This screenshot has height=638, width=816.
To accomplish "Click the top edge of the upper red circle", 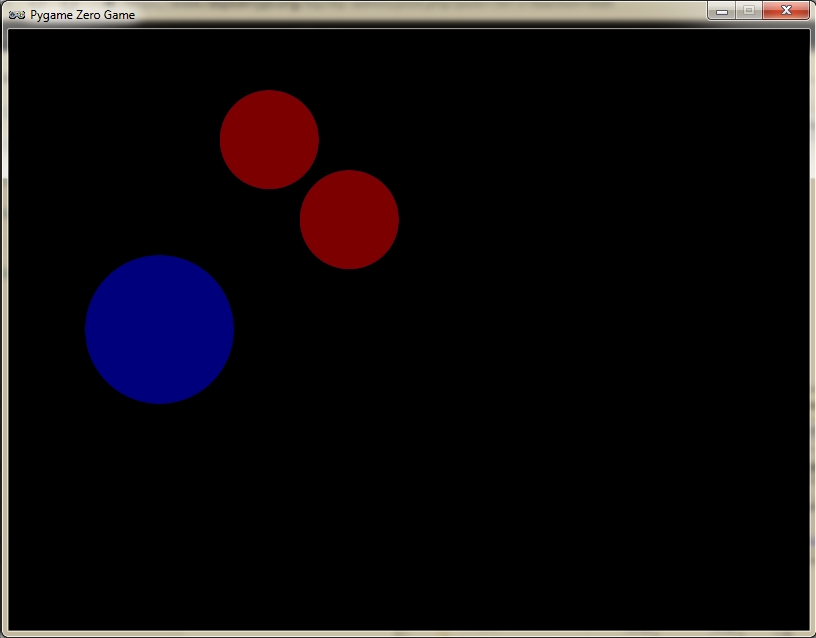I will click(x=269, y=92).
